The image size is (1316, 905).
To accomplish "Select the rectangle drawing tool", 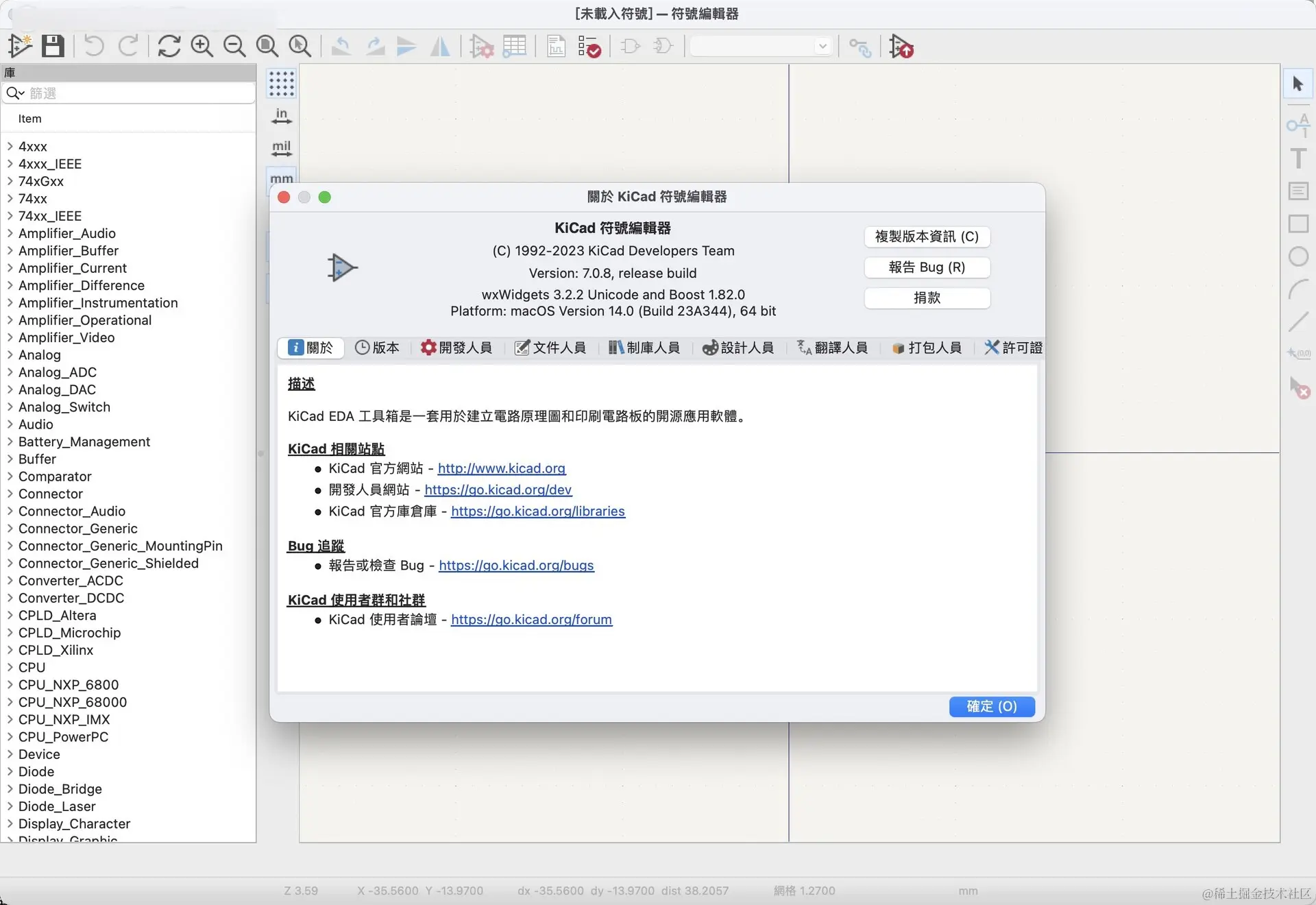I will (1298, 224).
